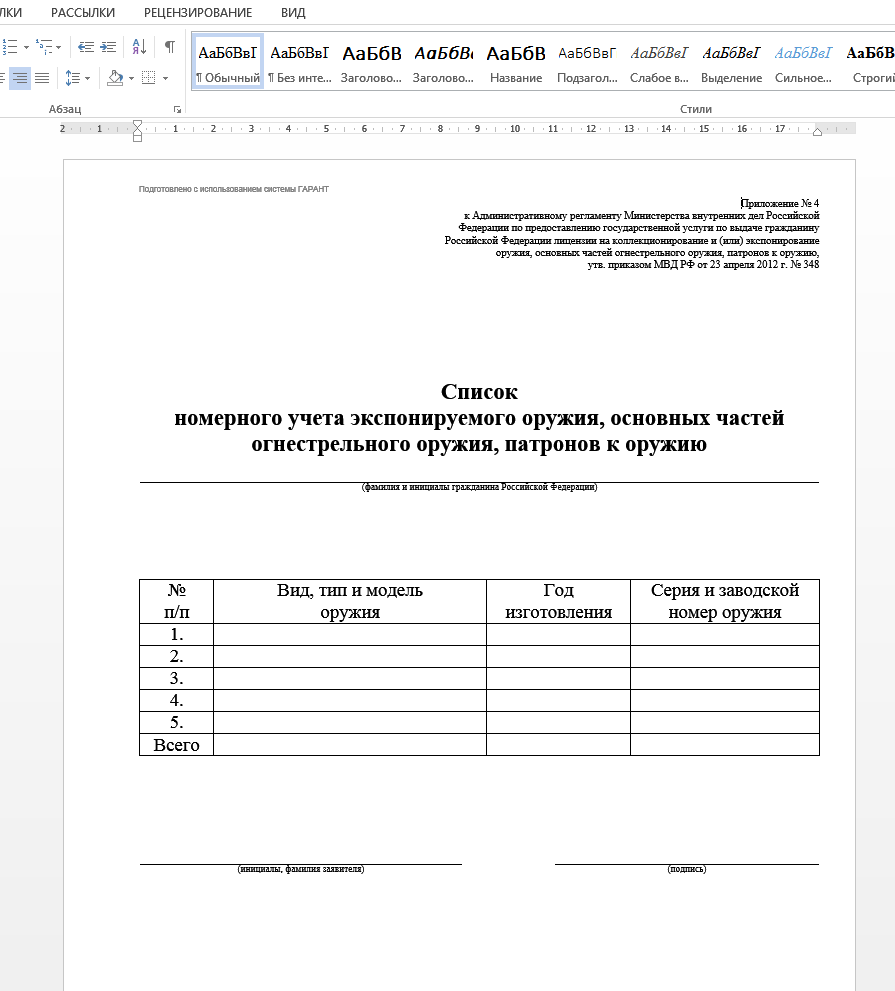The height and width of the screenshot is (991, 895).
Task: Open the numbering style dropdown arrow
Action: click(x=26, y=47)
